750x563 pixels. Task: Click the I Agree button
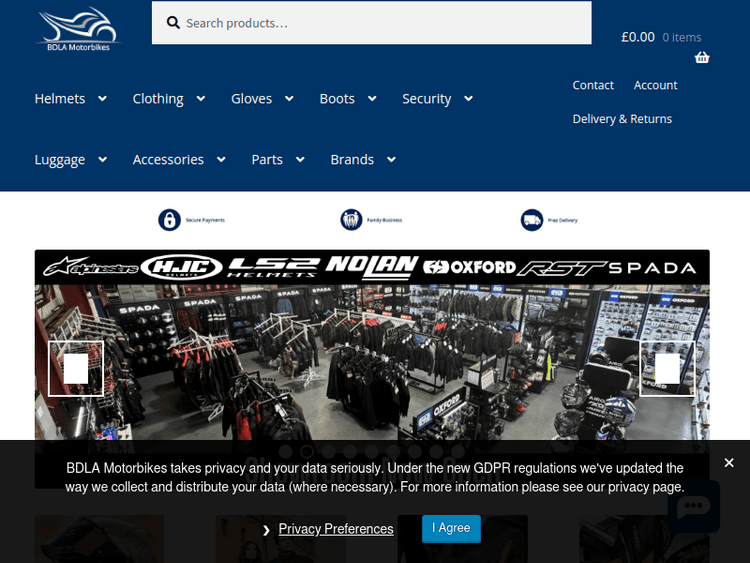[x=451, y=528]
